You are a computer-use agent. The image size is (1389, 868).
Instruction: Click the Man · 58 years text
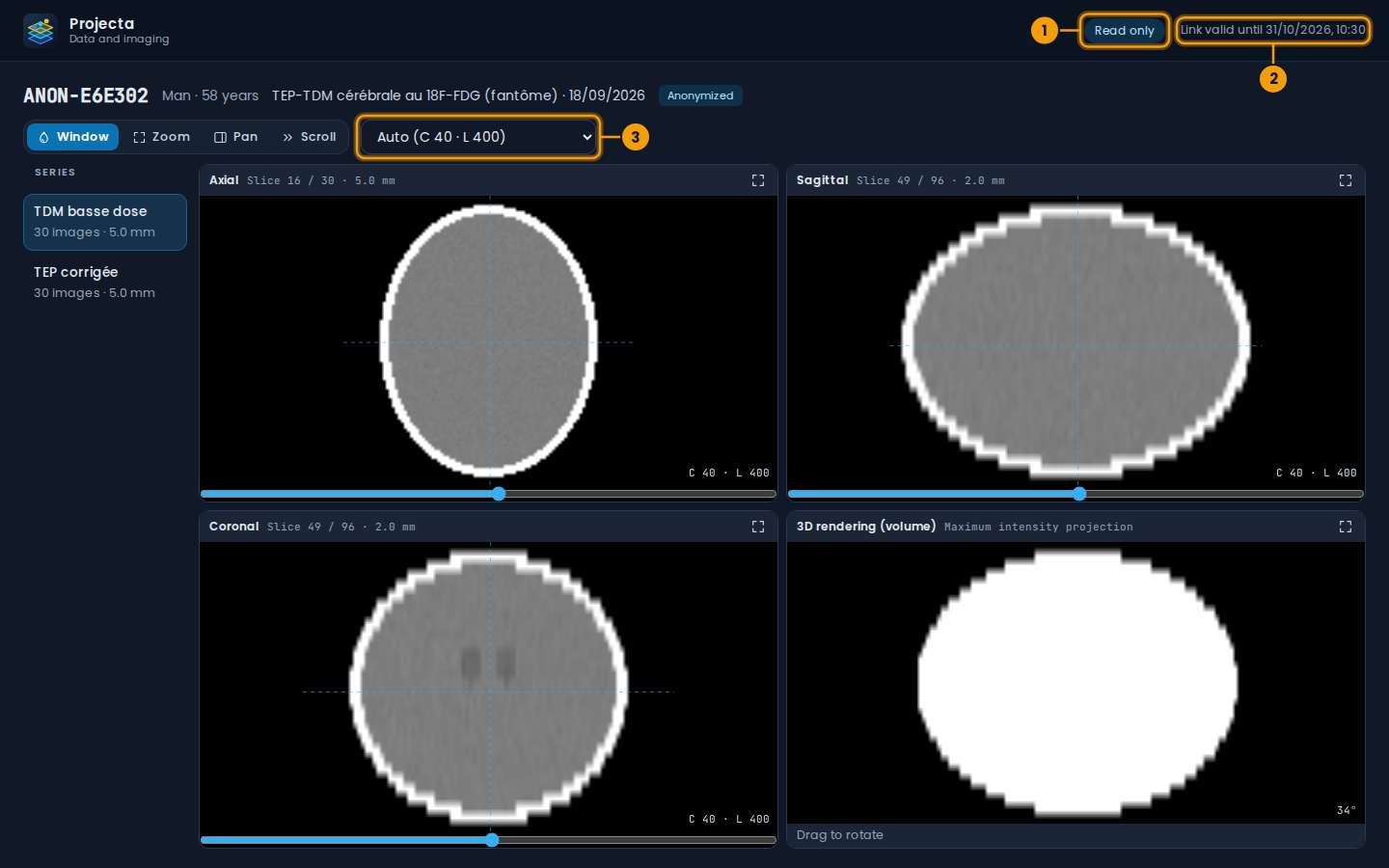pyautogui.click(x=210, y=95)
